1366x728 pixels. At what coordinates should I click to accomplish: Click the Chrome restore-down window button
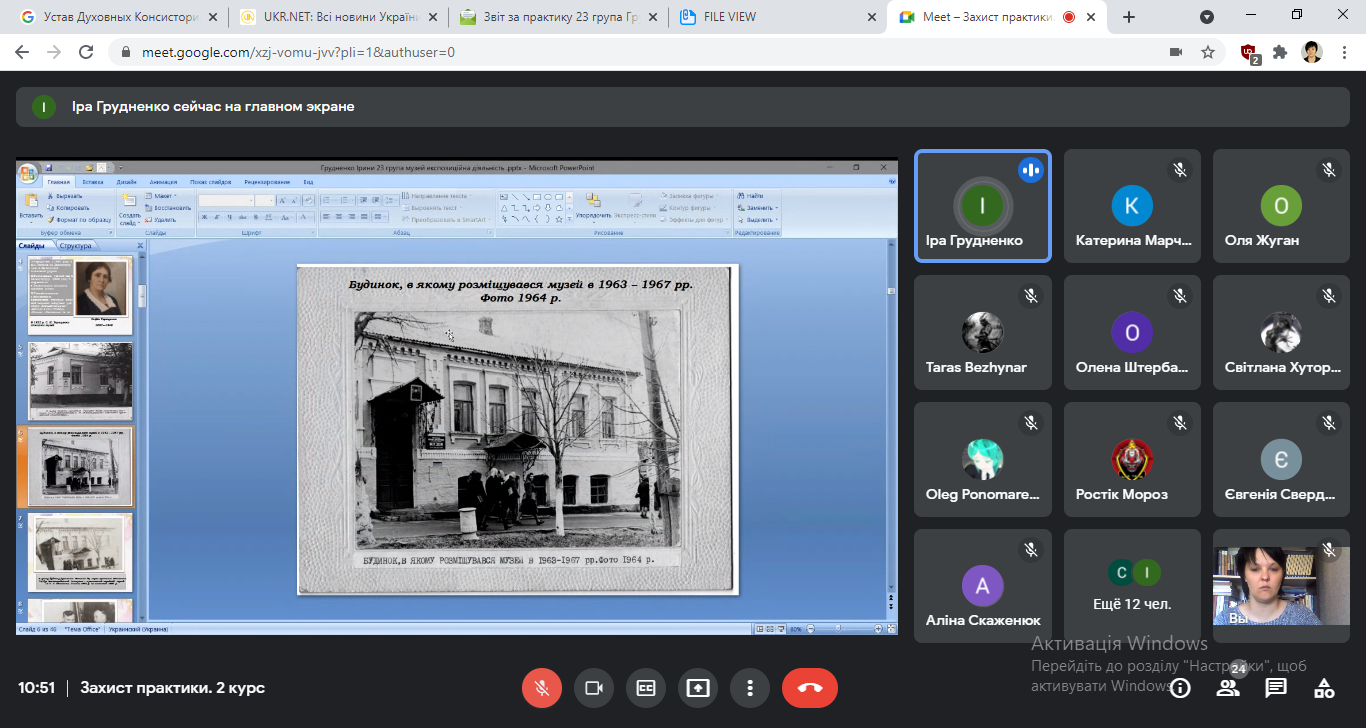pos(1297,15)
